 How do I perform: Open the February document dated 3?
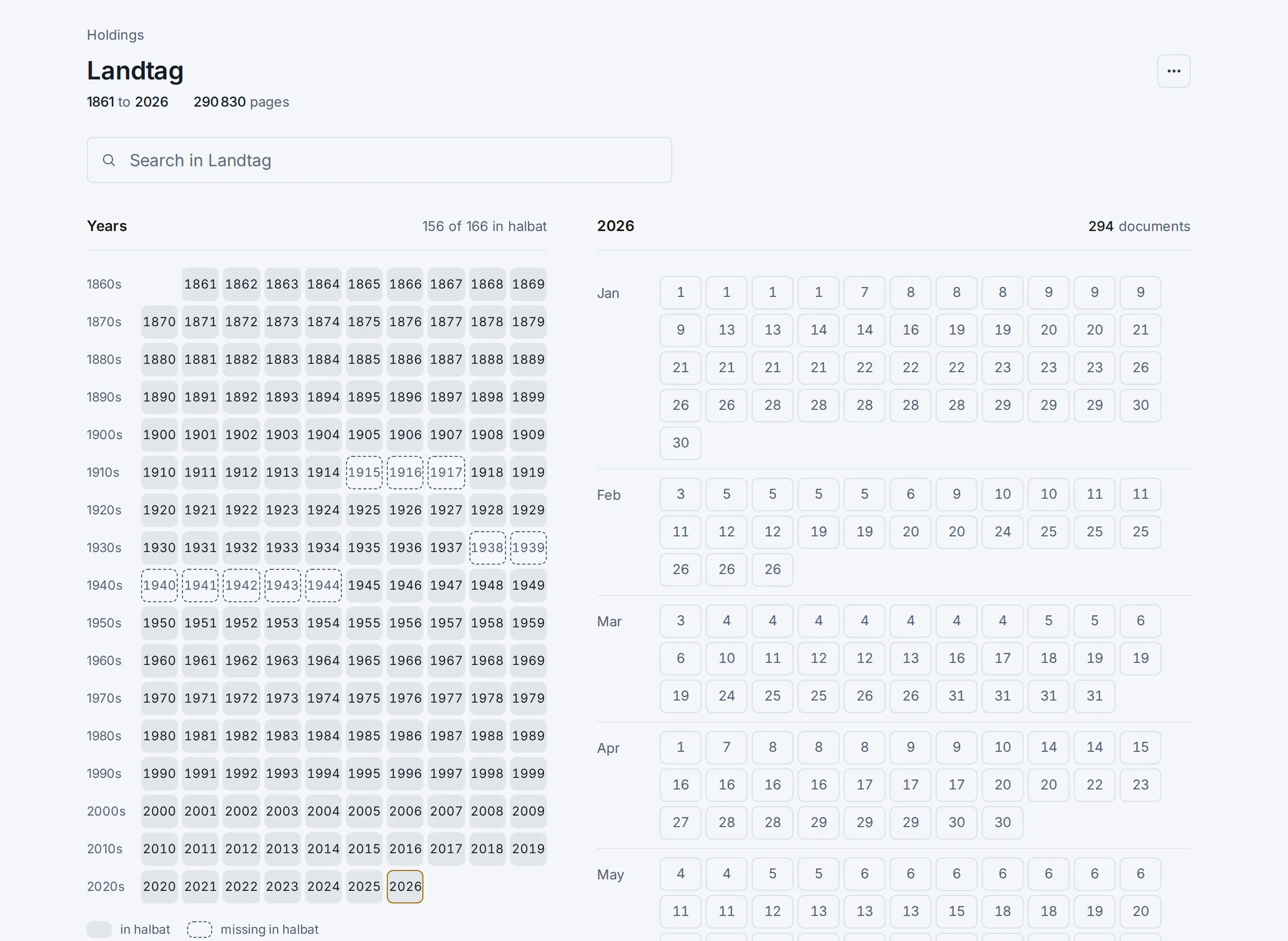click(680, 494)
